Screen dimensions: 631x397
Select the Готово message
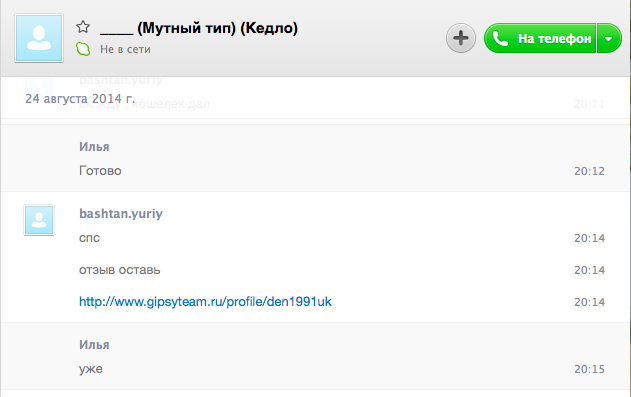click(x=100, y=171)
